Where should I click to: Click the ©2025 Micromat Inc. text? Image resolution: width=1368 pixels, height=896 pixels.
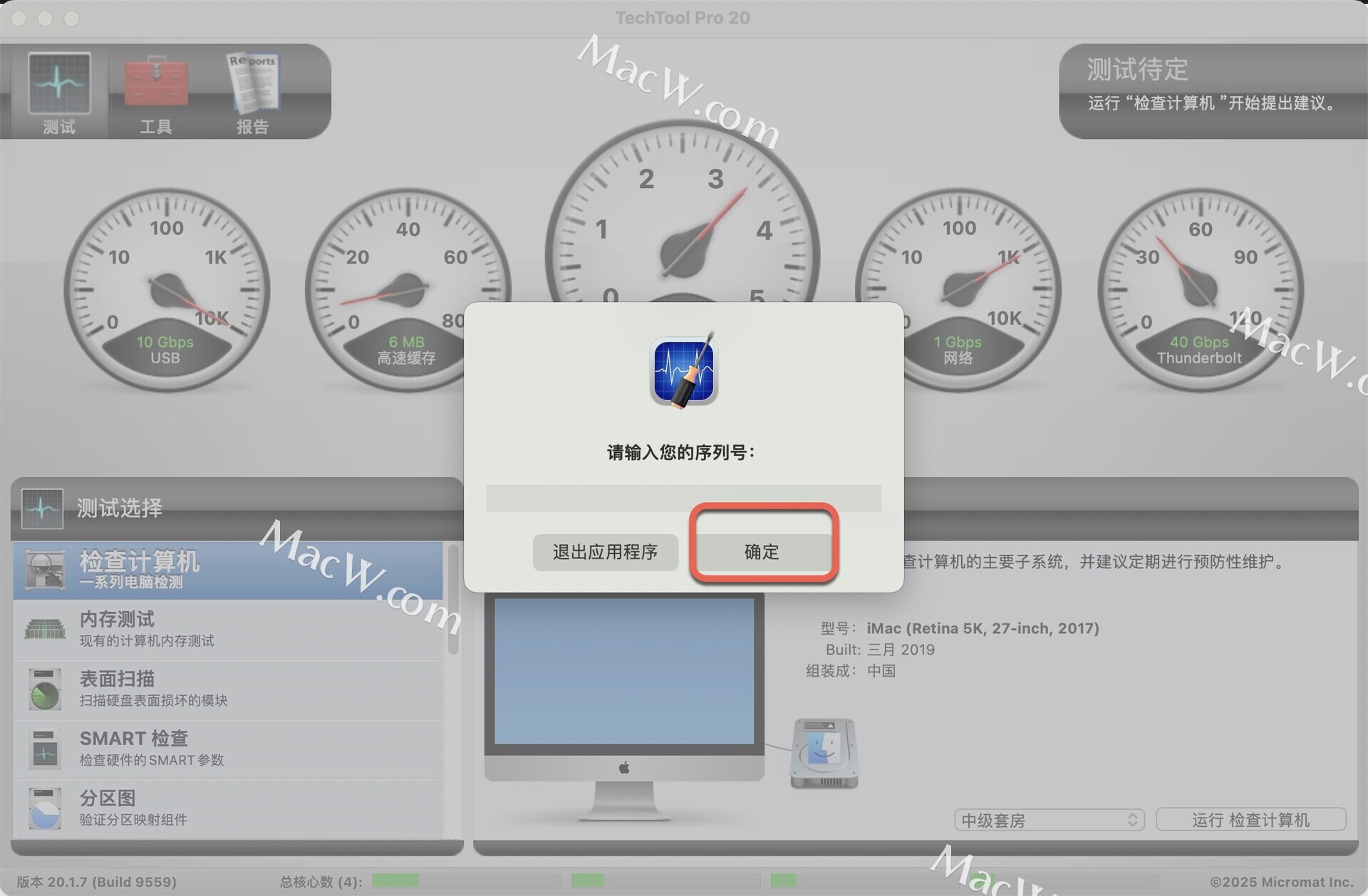point(1282,882)
